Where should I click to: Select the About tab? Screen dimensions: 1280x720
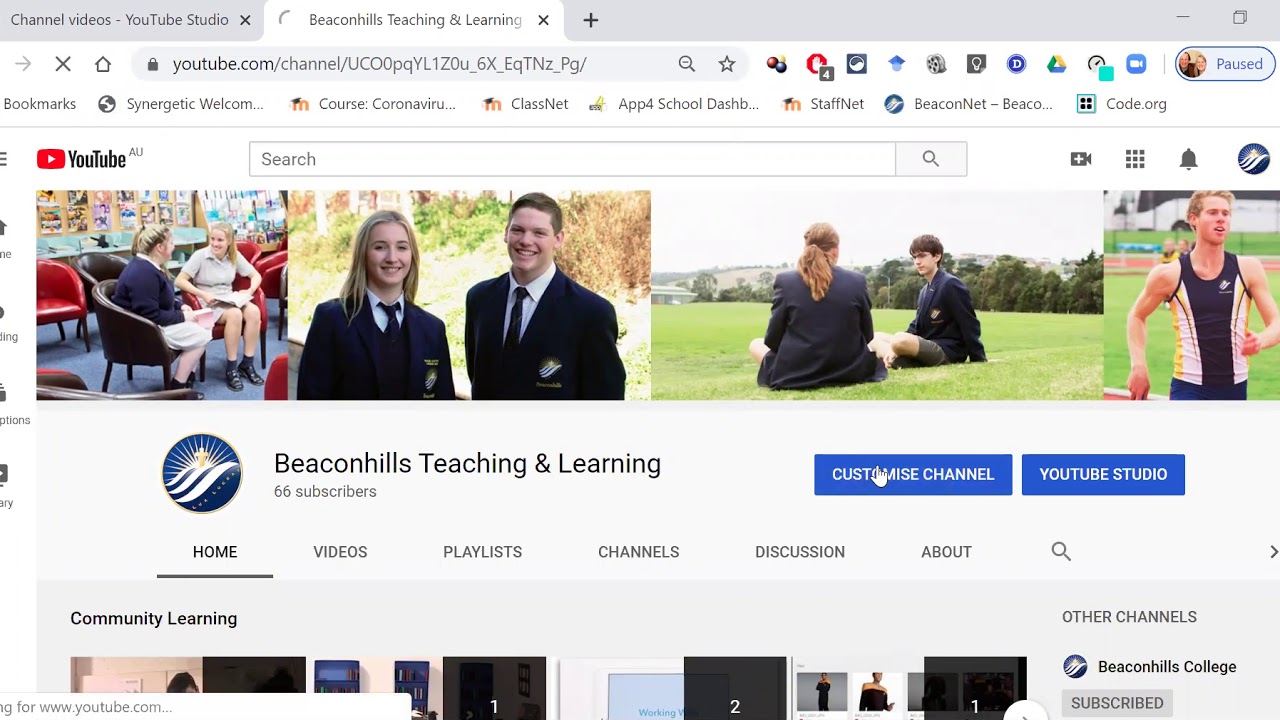(x=946, y=552)
